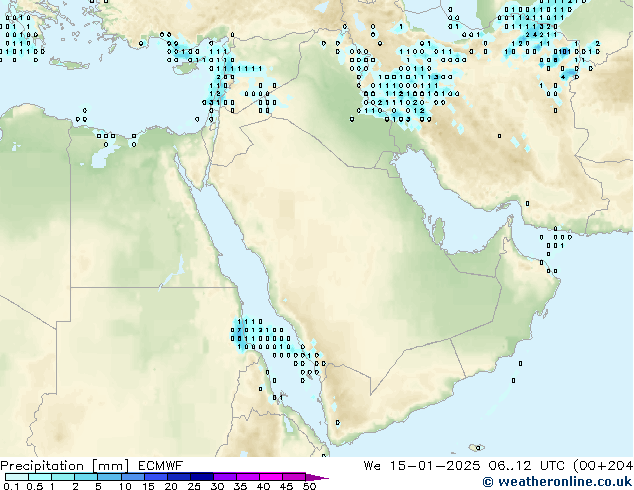
Task: Click the 0.1–0.5 mm palest legend swatch
Action: [x=17, y=477]
